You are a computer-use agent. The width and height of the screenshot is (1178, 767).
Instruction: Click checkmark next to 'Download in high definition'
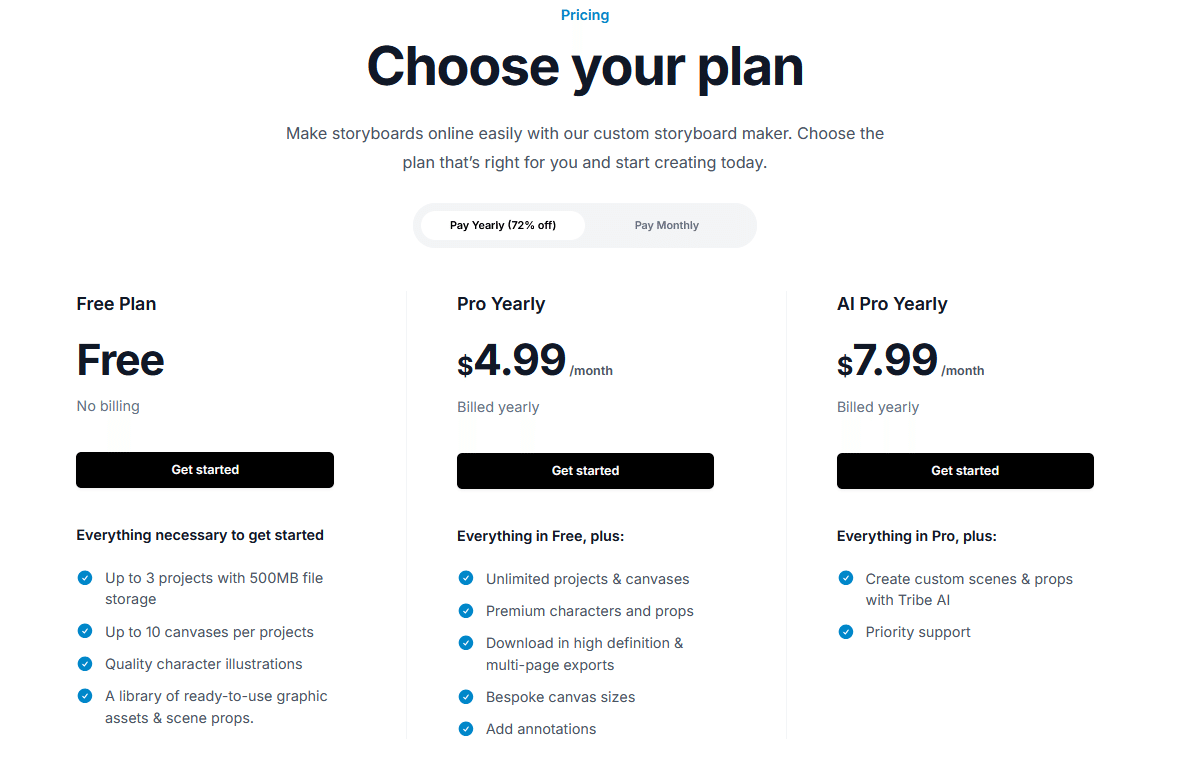(x=466, y=642)
